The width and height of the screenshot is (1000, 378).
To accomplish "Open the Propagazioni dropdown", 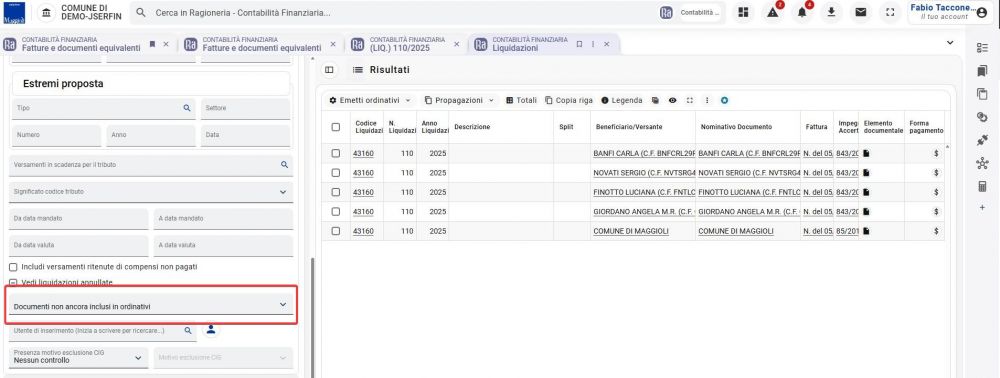I will [x=459, y=101].
